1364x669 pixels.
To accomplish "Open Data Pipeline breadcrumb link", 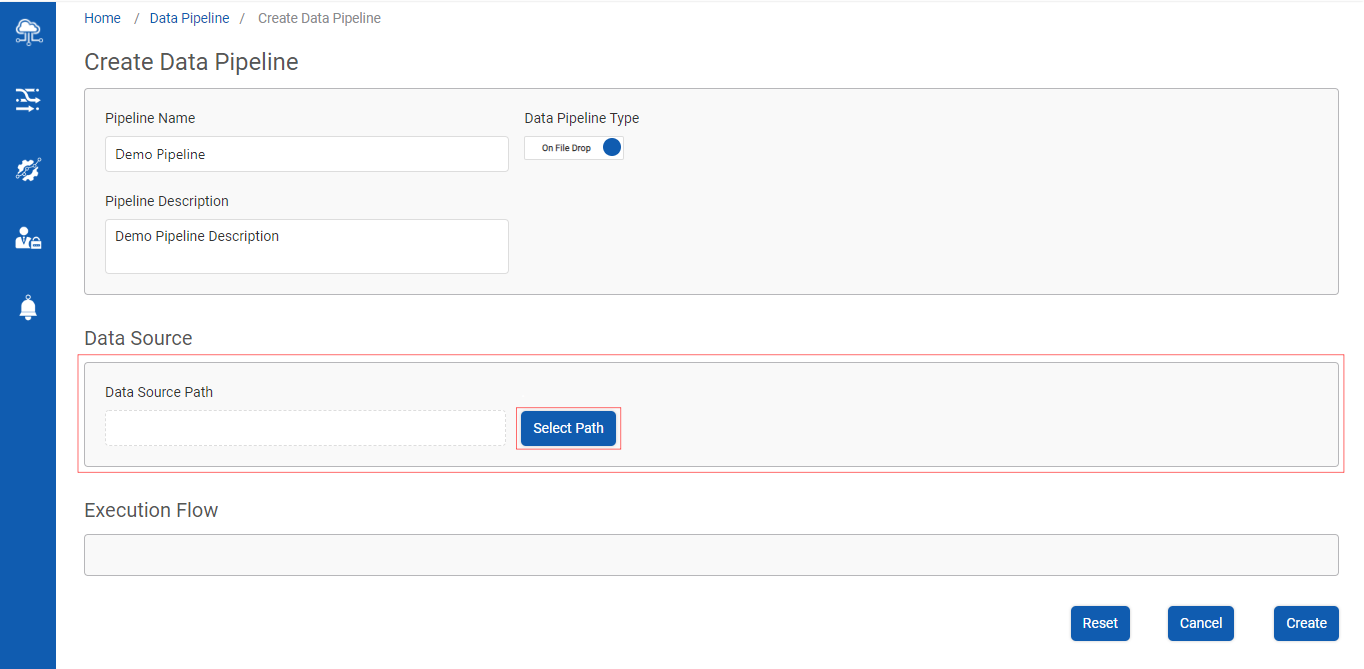I will [189, 18].
